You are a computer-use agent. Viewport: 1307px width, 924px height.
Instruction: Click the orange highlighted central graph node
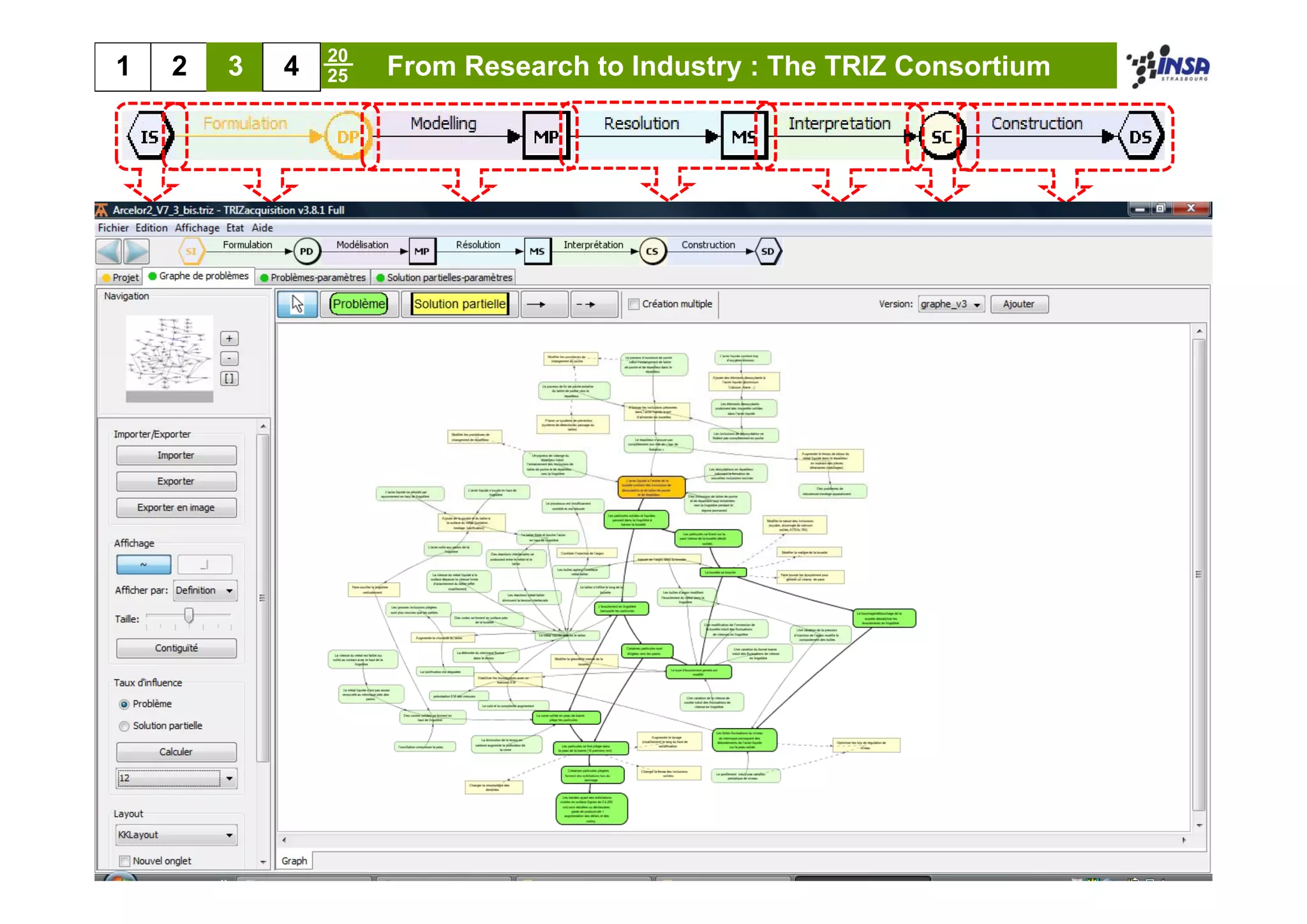point(651,487)
